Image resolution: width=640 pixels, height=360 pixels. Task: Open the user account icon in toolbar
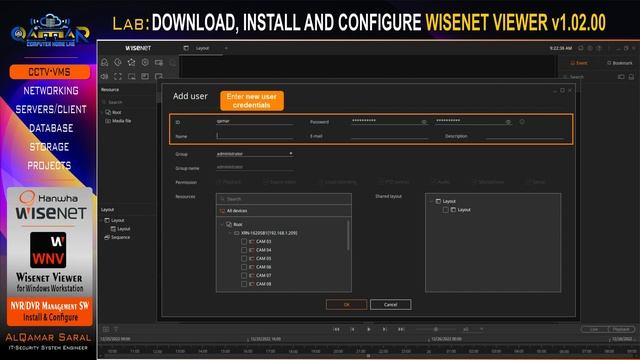[x=104, y=62]
